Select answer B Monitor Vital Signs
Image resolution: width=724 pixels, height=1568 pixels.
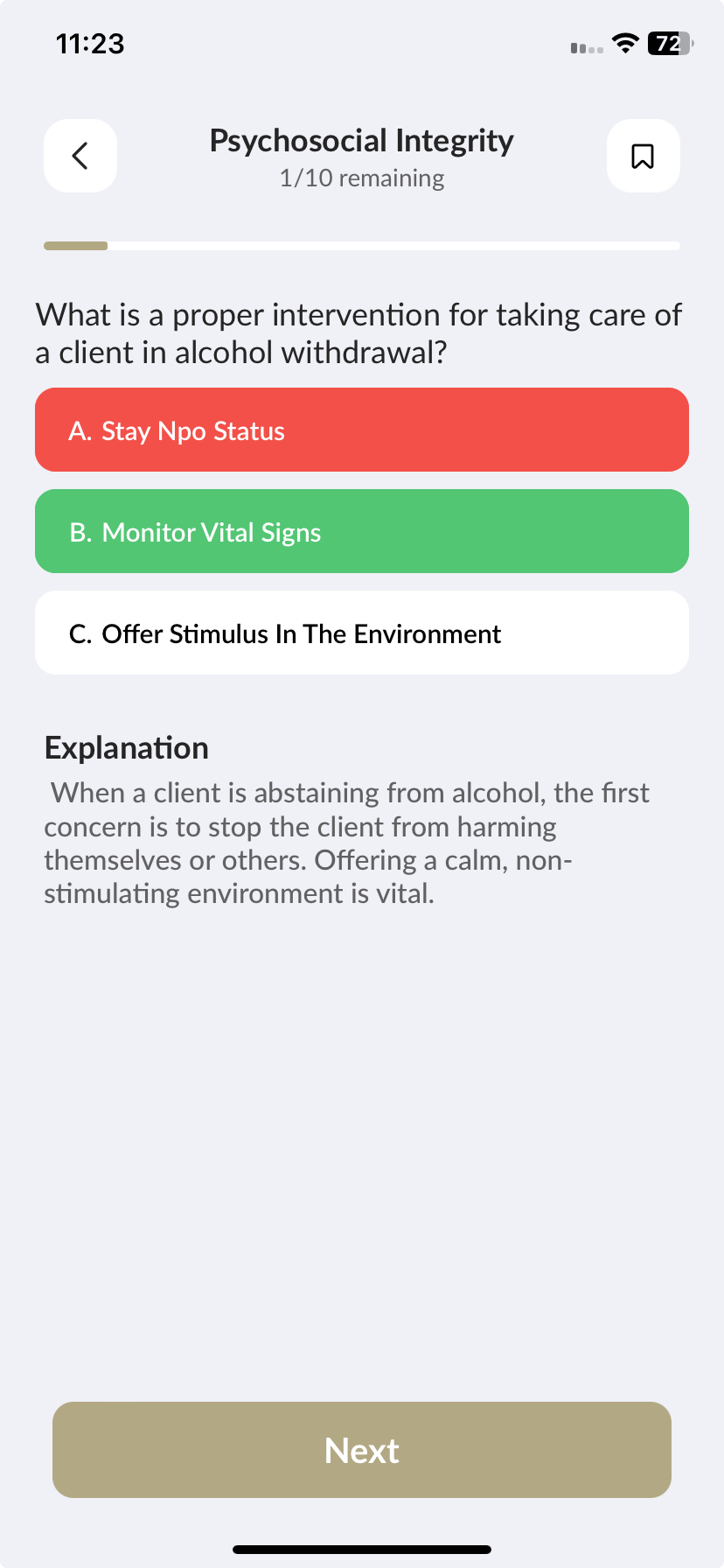click(362, 531)
